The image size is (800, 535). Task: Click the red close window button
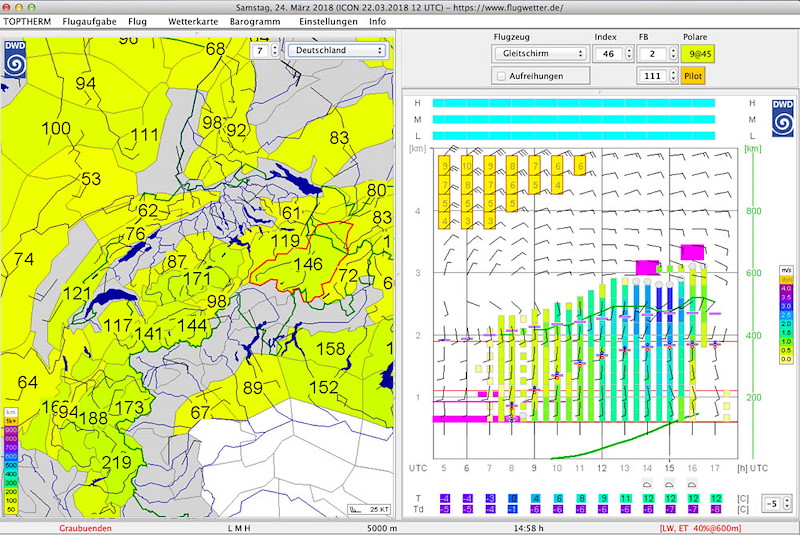pos(7,7)
